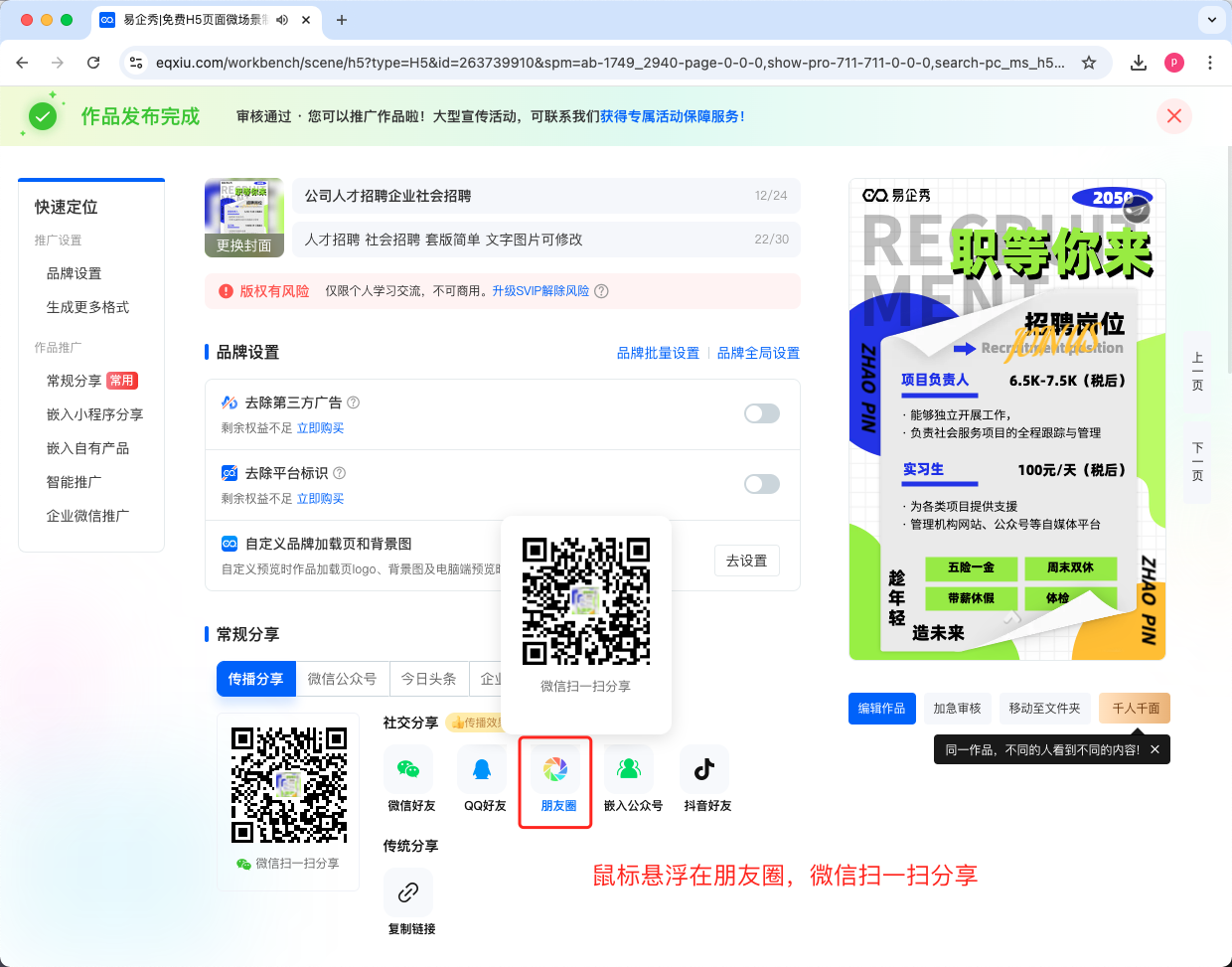Open the 升级SVIP解除风险 link

[x=540, y=291]
